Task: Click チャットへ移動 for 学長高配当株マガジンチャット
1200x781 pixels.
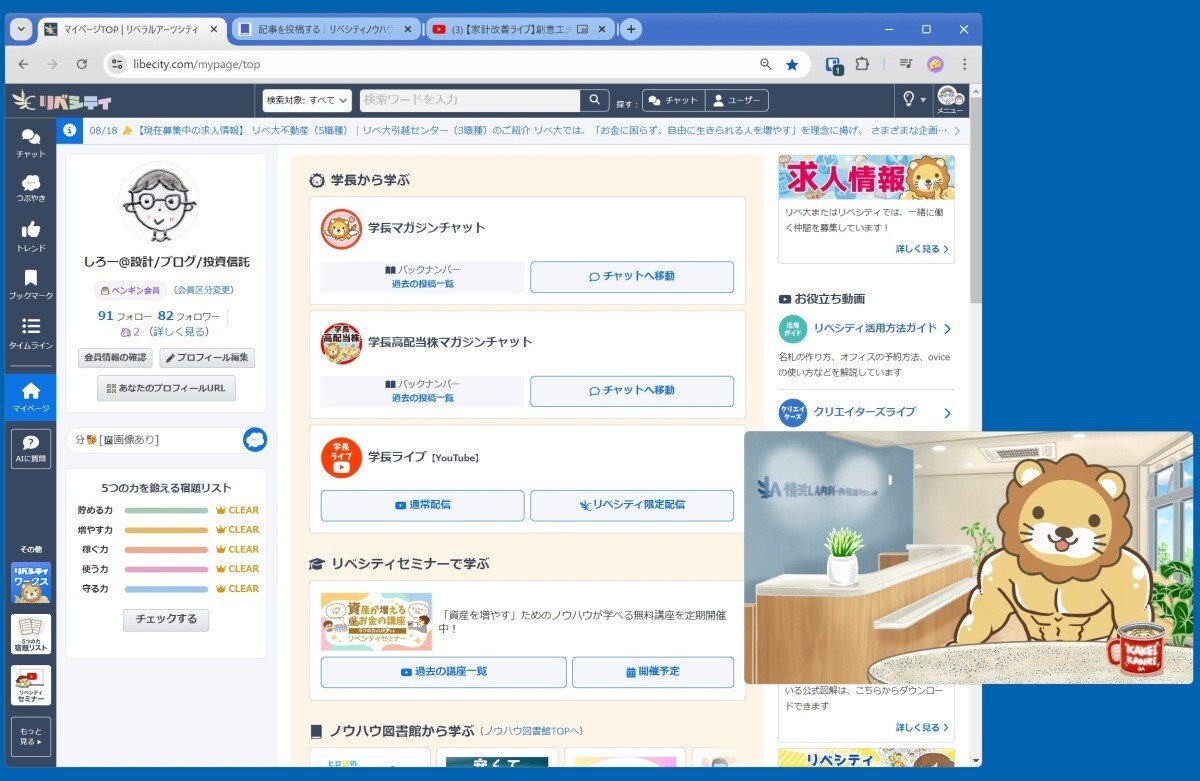Action: point(632,391)
